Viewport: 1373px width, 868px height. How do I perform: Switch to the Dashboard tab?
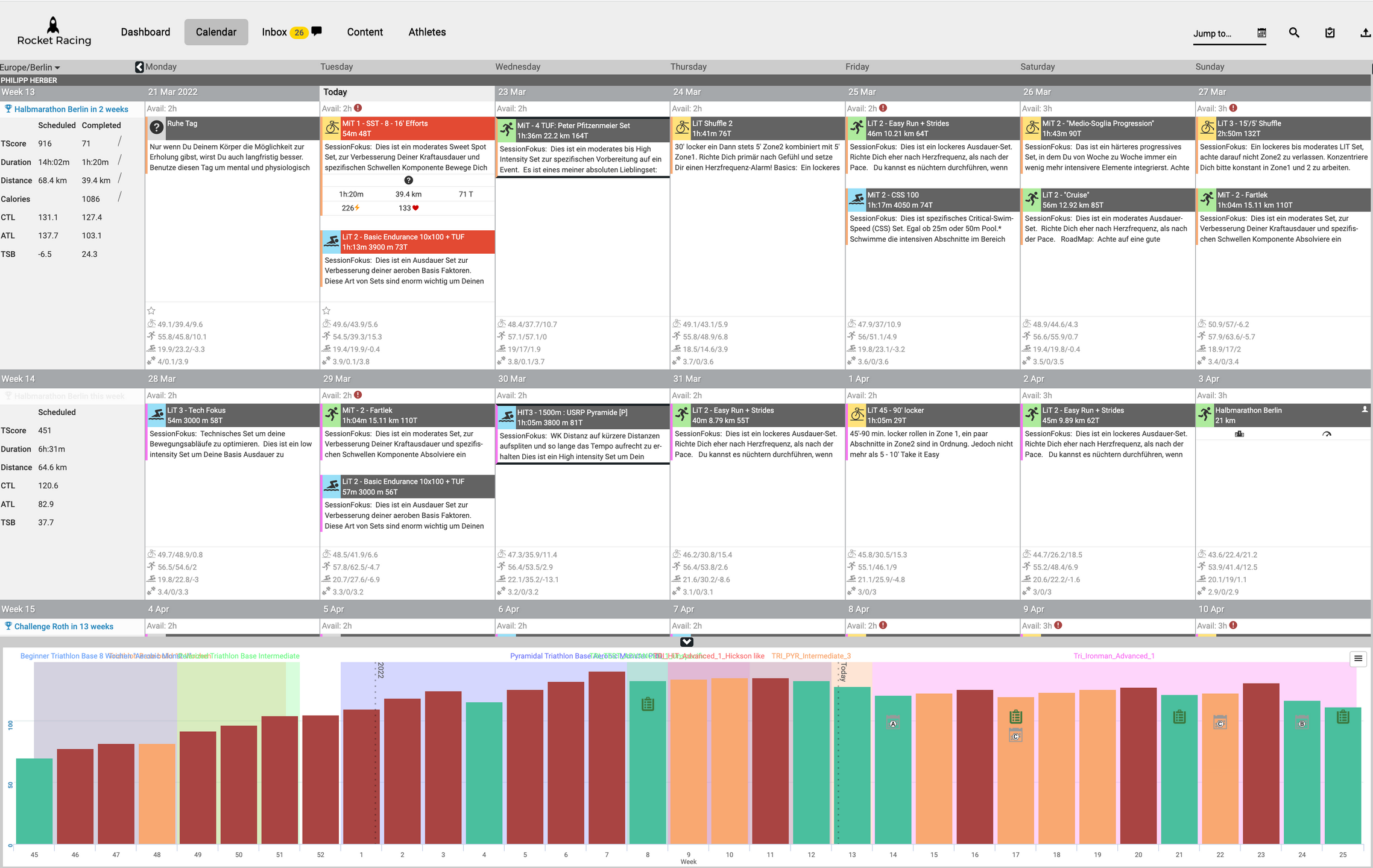tap(145, 32)
